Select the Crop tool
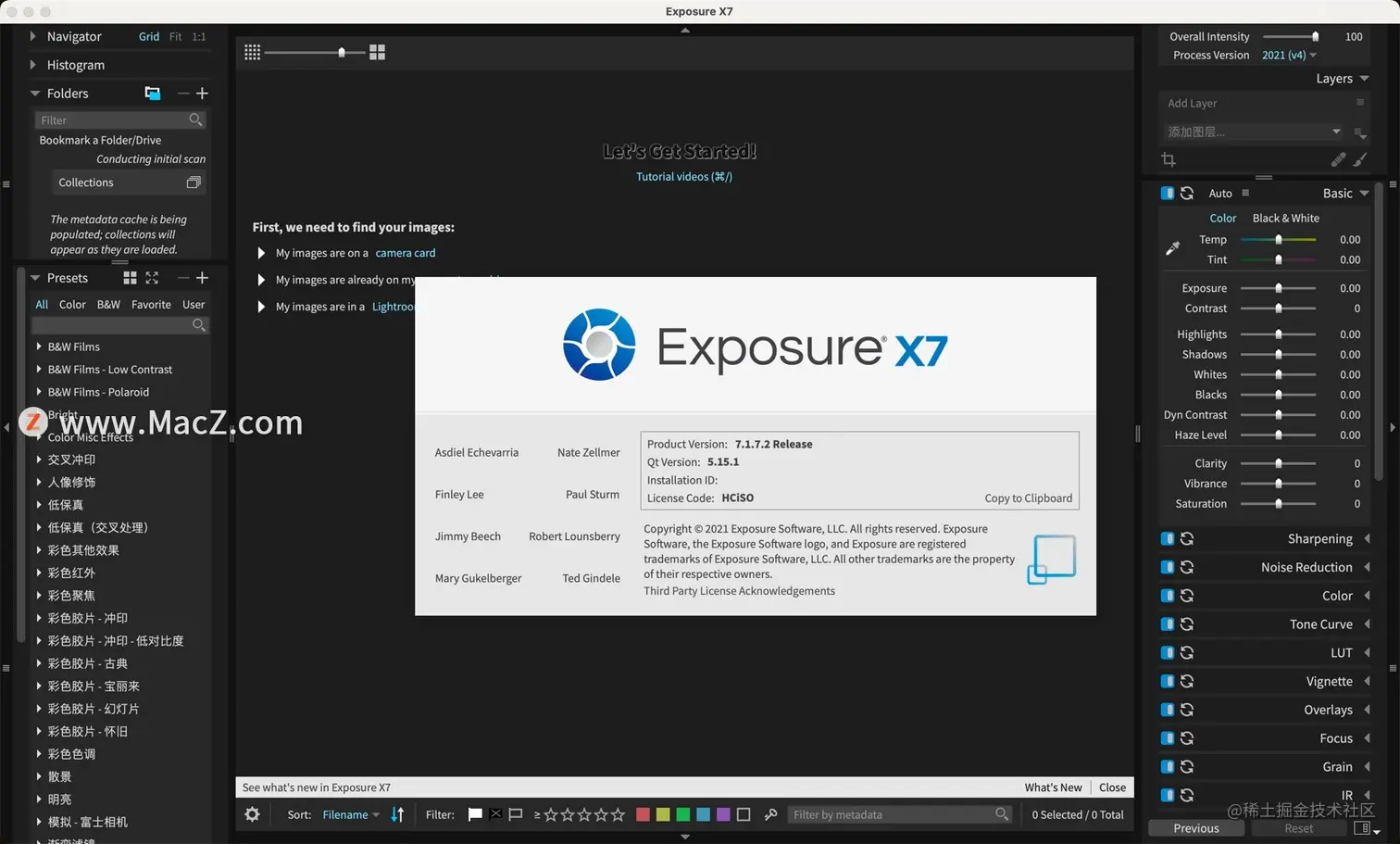The width and height of the screenshot is (1400, 844). 1169,159
